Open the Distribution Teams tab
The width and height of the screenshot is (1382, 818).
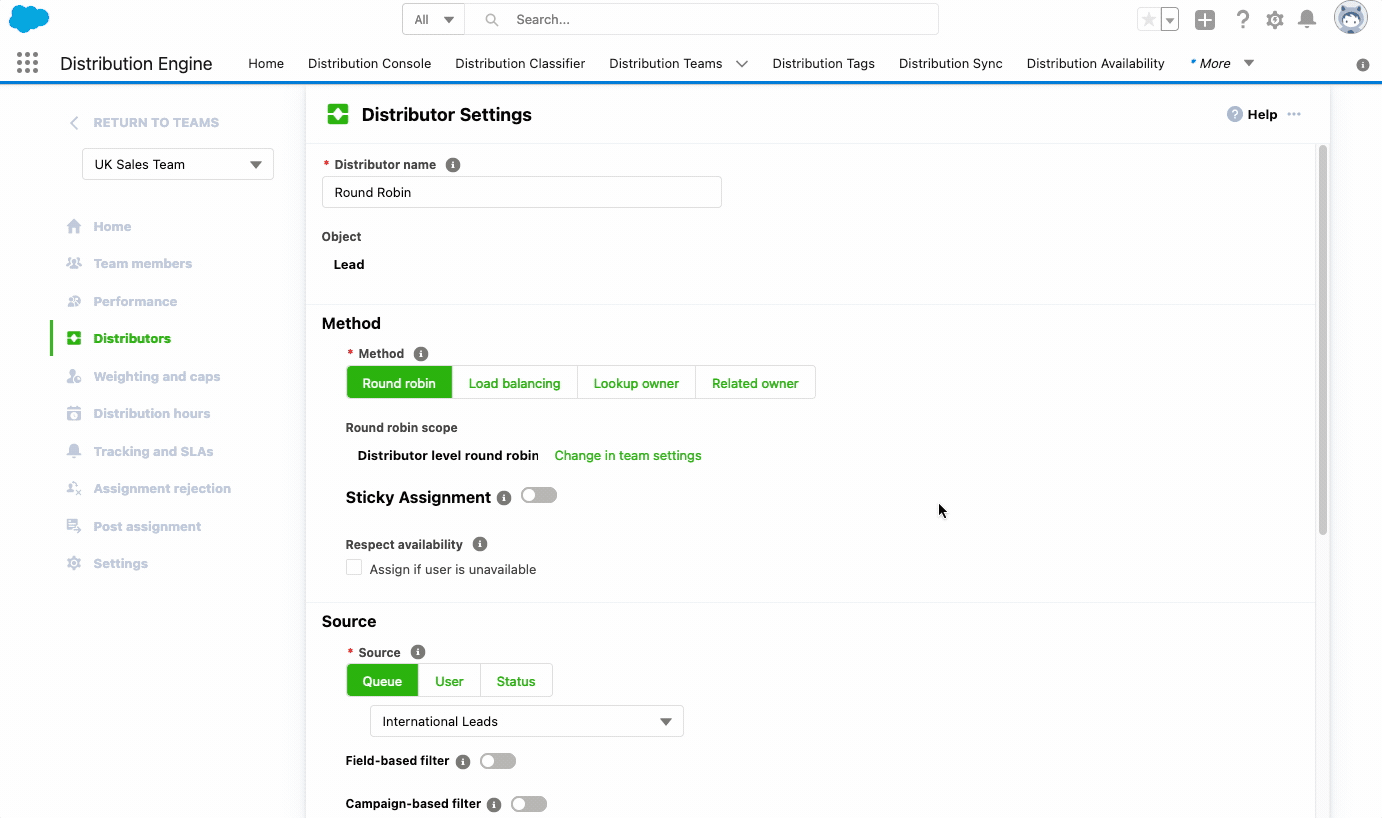click(666, 63)
